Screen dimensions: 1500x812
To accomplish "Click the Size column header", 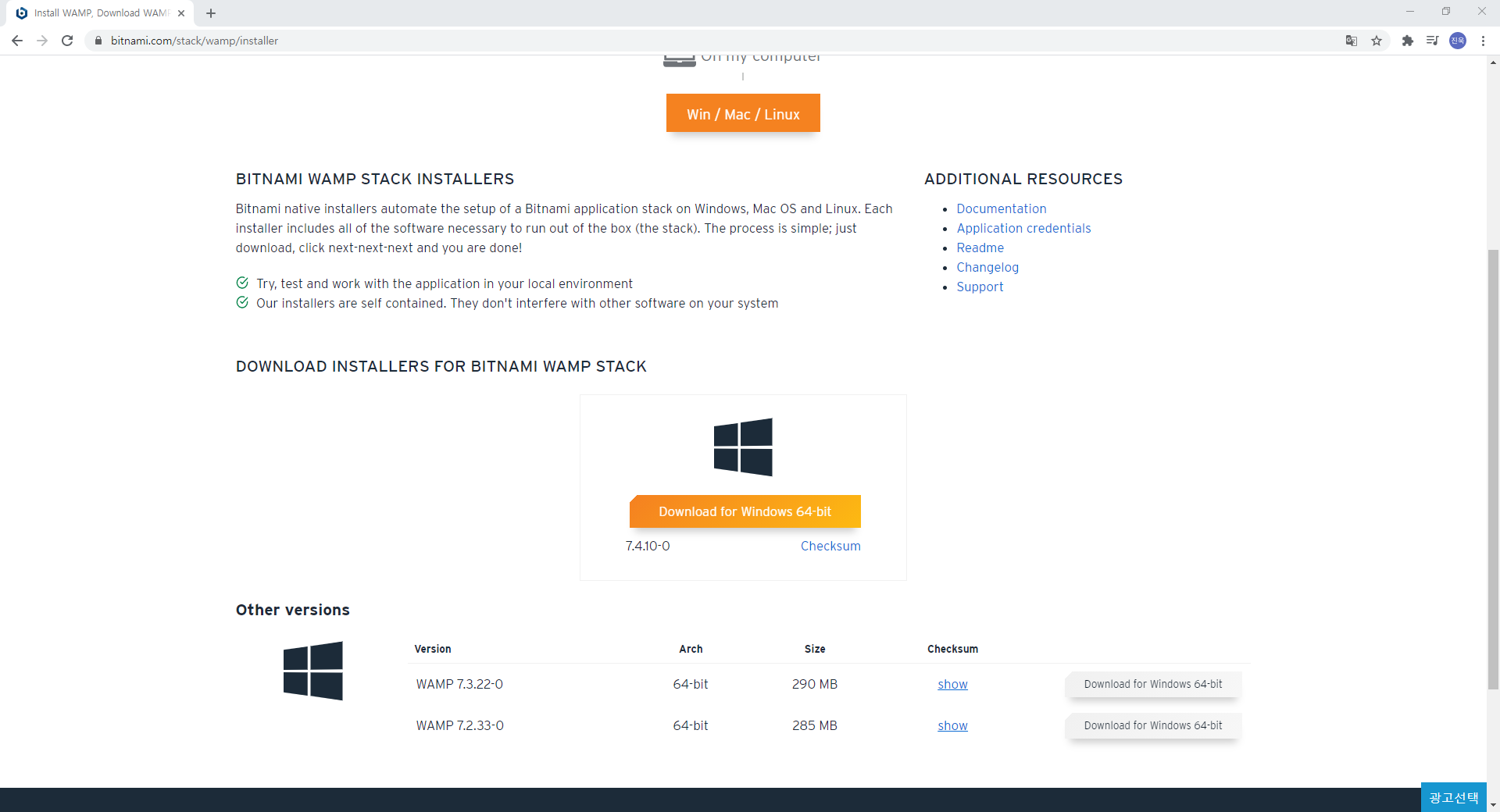I will (x=815, y=649).
